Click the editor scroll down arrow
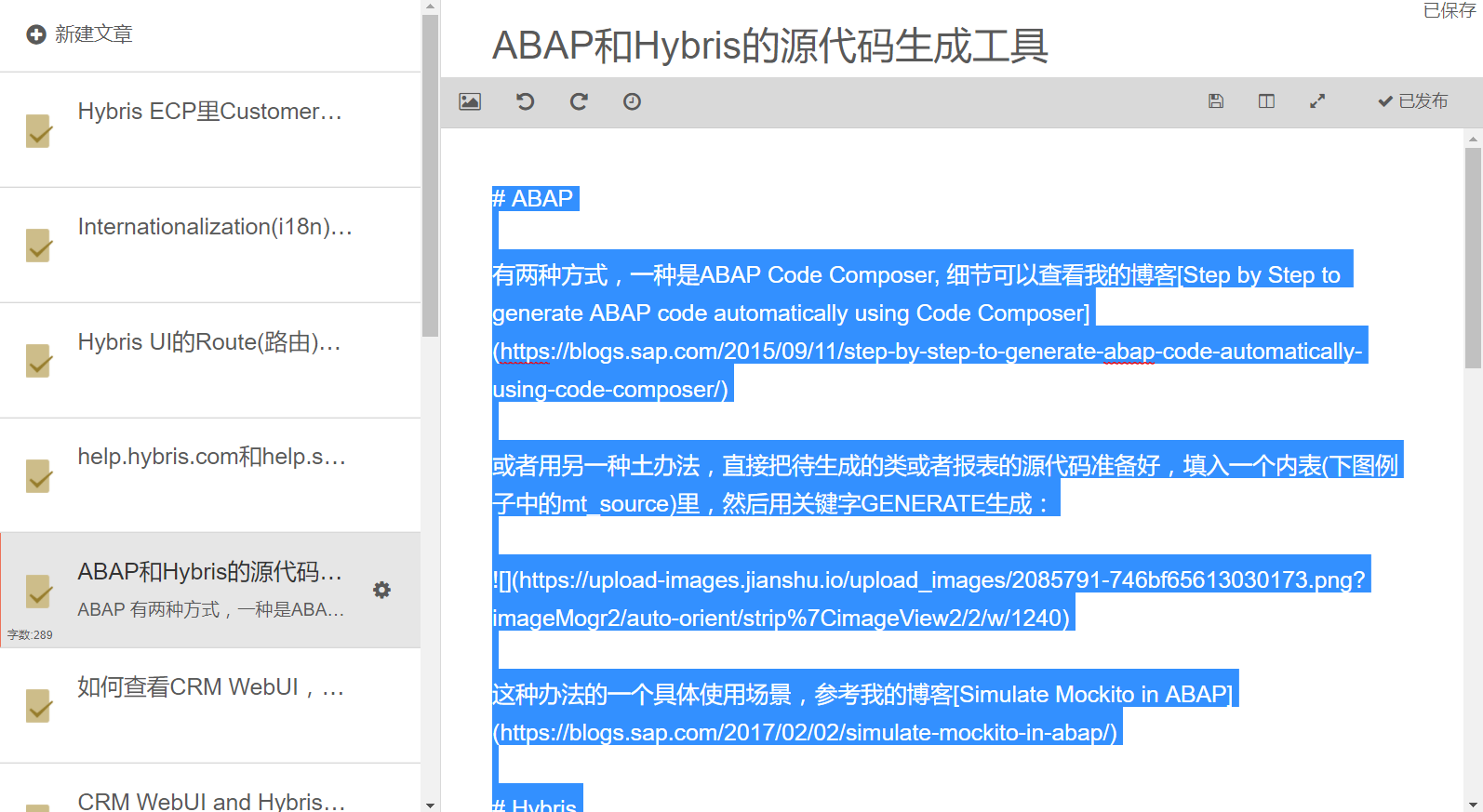The image size is (1483, 812). pyautogui.click(x=1473, y=805)
